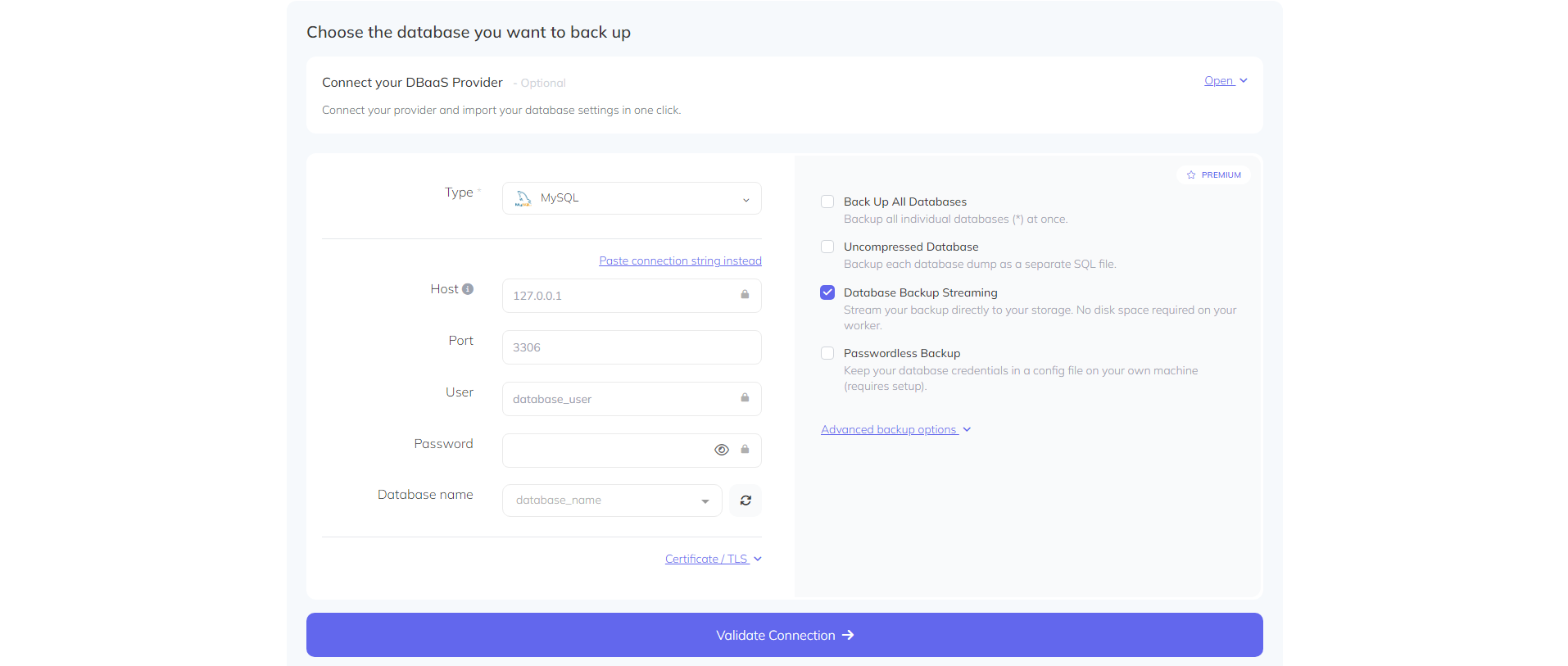Toggle password visibility eye icon
The image size is (1568, 666).
click(x=721, y=450)
